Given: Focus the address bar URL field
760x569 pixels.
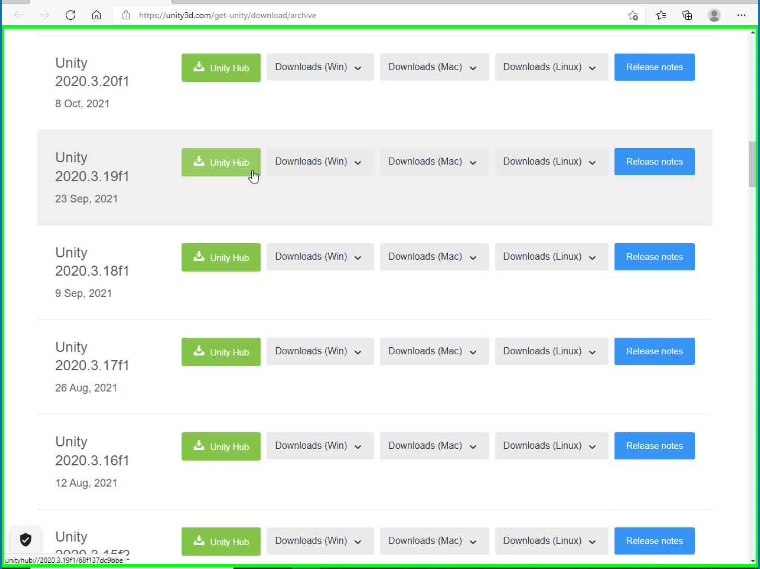Looking at the screenshot, I should pos(378,15).
